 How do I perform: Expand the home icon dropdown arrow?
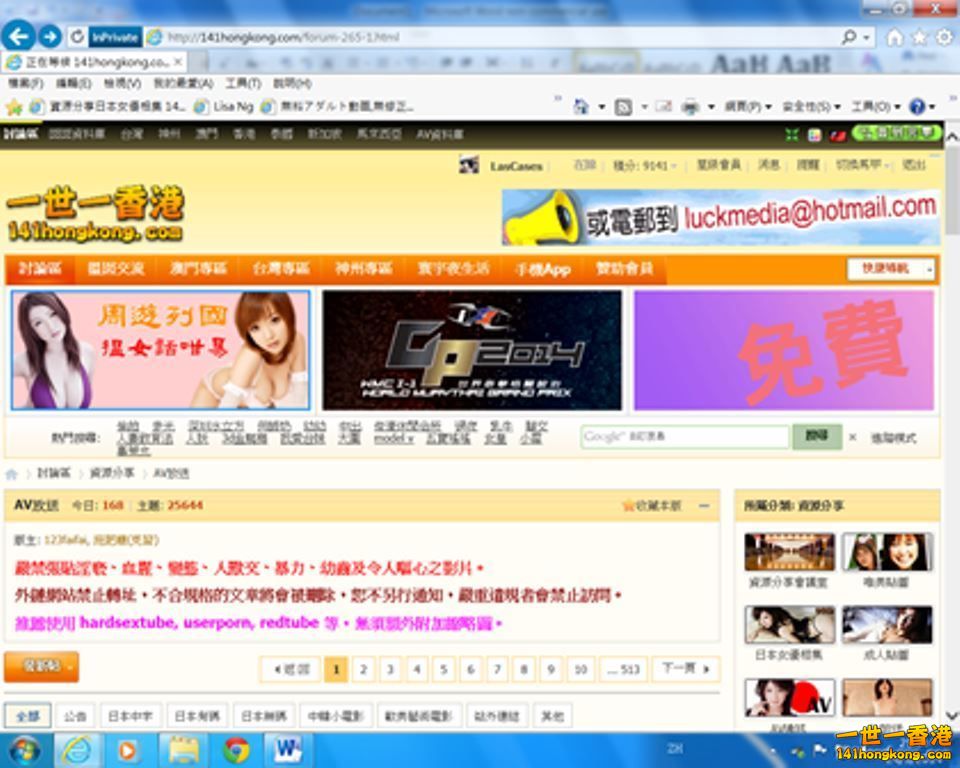click(x=601, y=107)
